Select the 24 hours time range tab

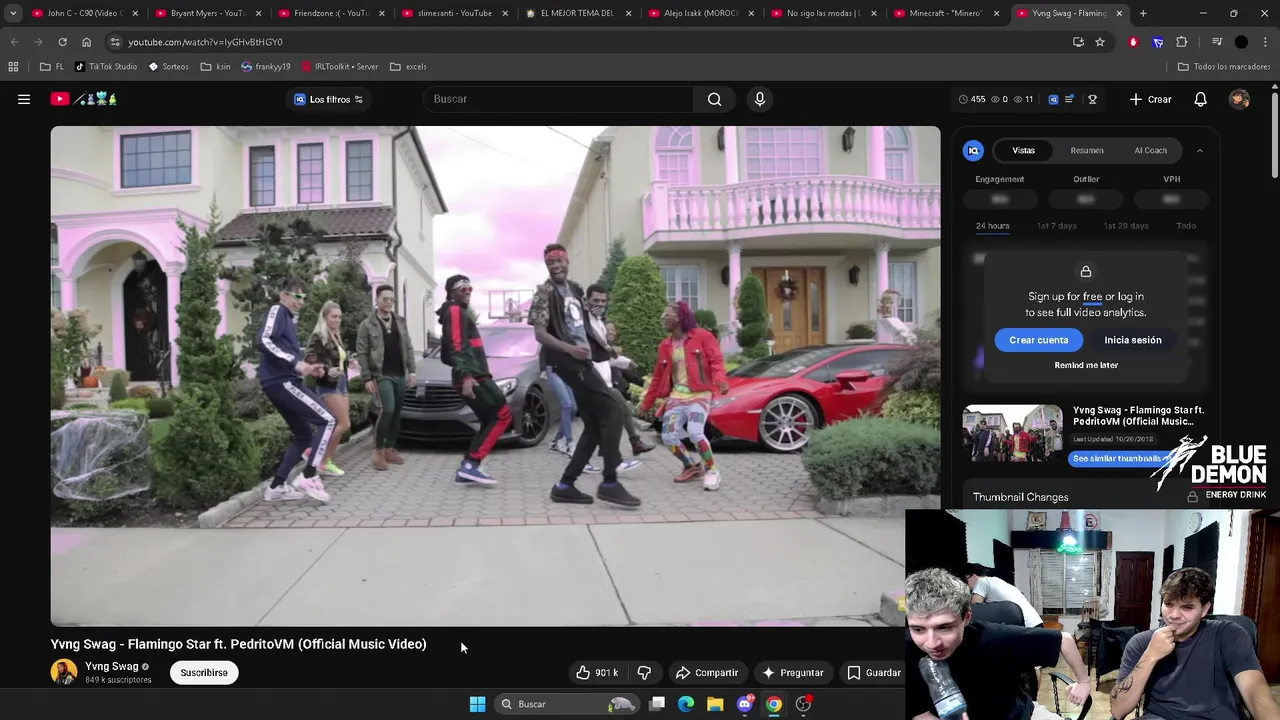(992, 226)
